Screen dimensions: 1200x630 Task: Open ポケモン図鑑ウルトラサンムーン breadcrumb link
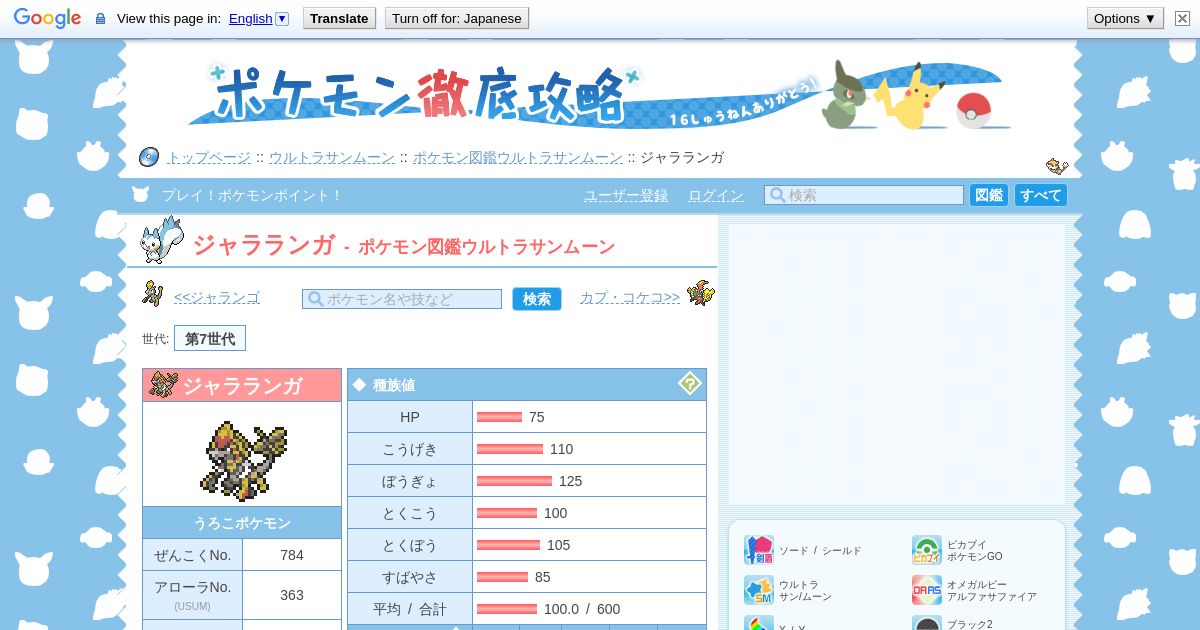tap(517, 157)
